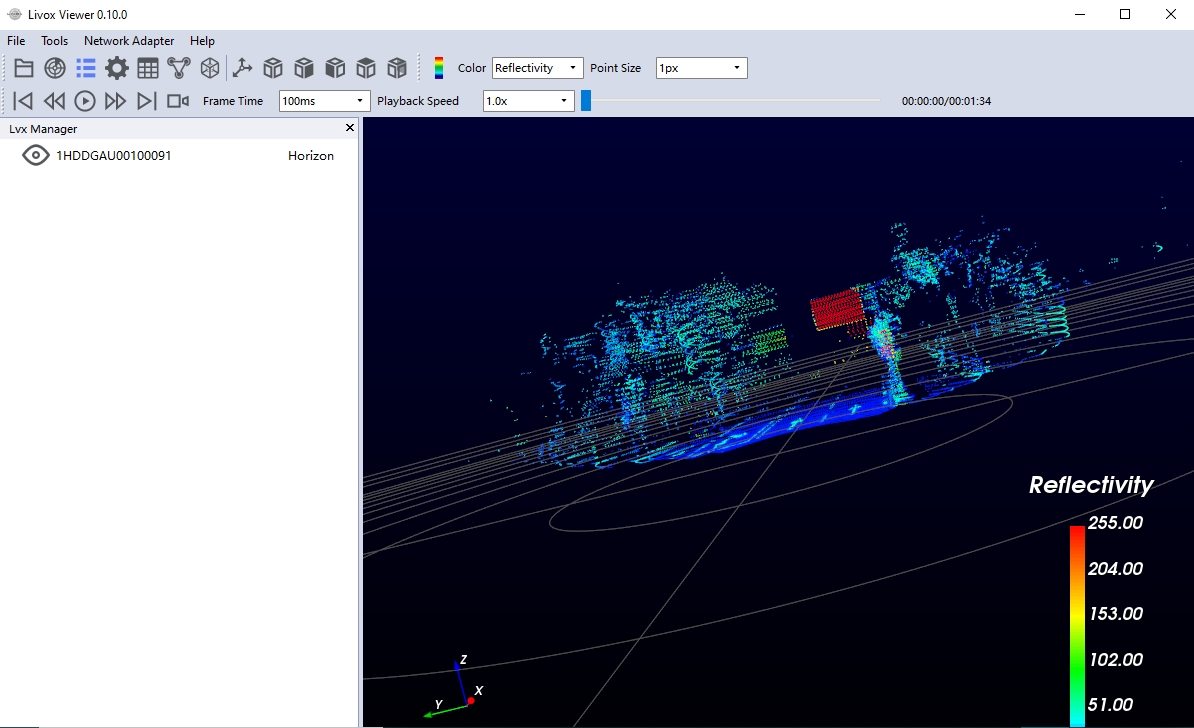Select cube view with shaded right face
This screenshot has width=1194, height=728.
[304, 68]
